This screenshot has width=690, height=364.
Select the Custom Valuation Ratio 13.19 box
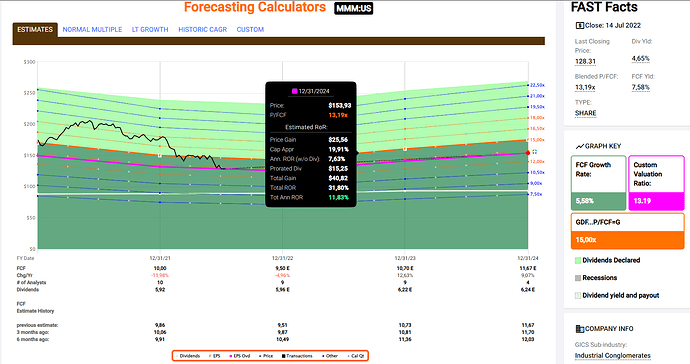(x=656, y=183)
